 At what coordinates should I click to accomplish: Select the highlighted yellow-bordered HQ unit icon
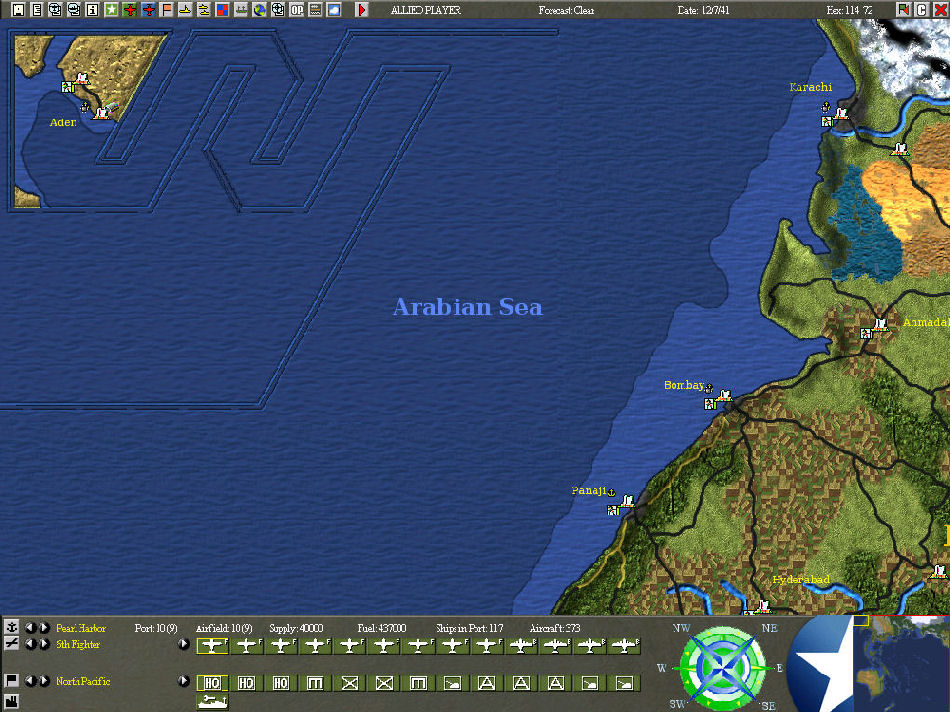click(212, 683)
